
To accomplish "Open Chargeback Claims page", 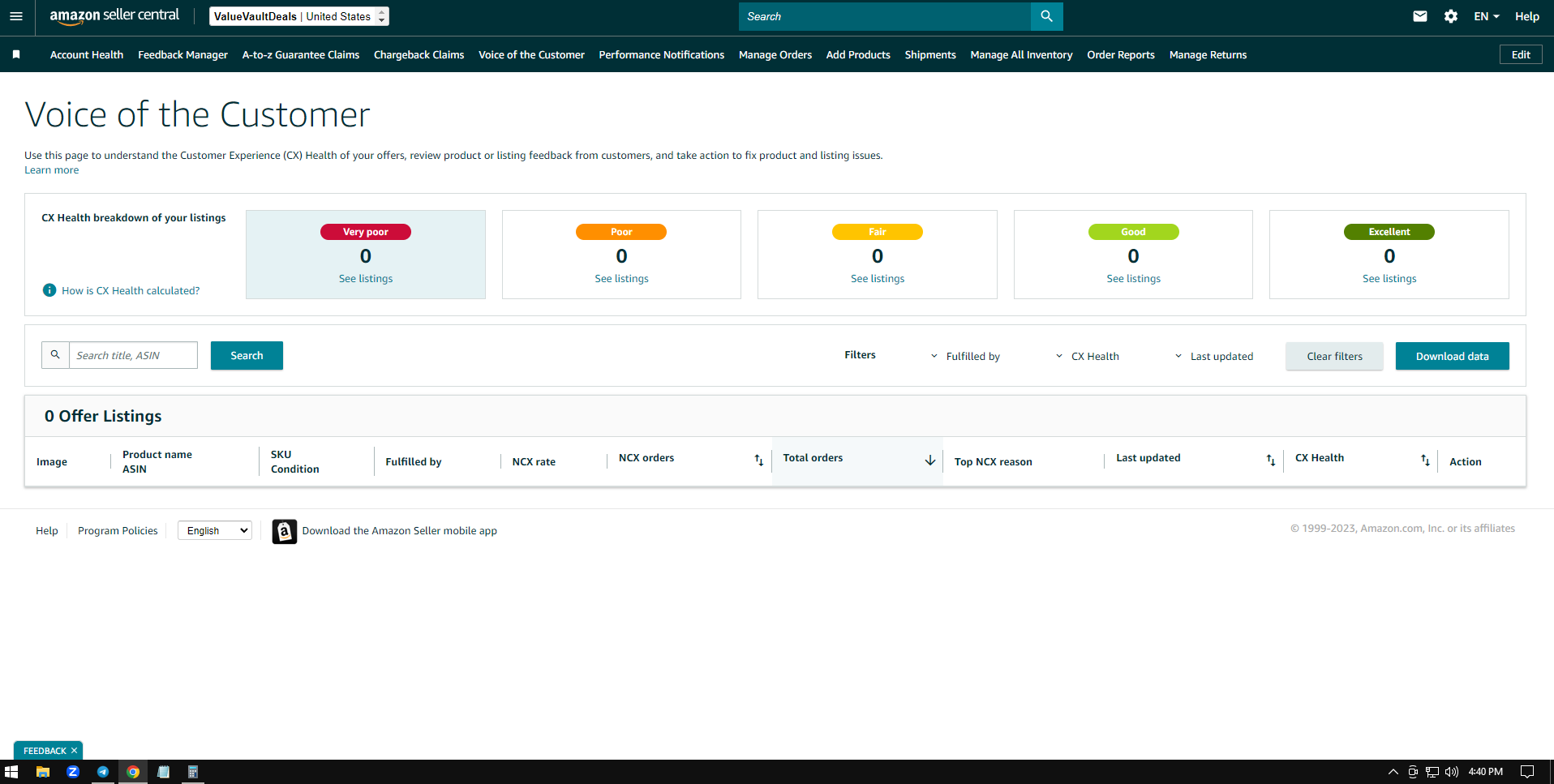I will [x=419, y=54].
